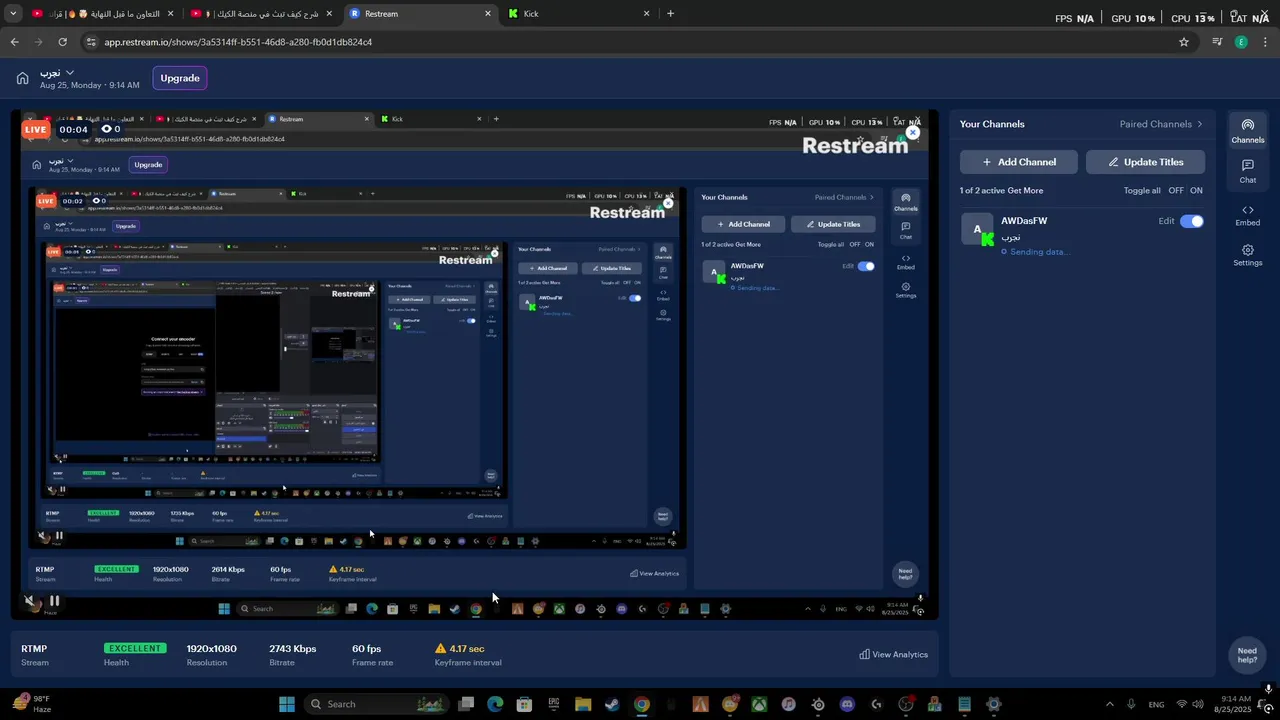Click the AWDasFW channel avatar

977,229
